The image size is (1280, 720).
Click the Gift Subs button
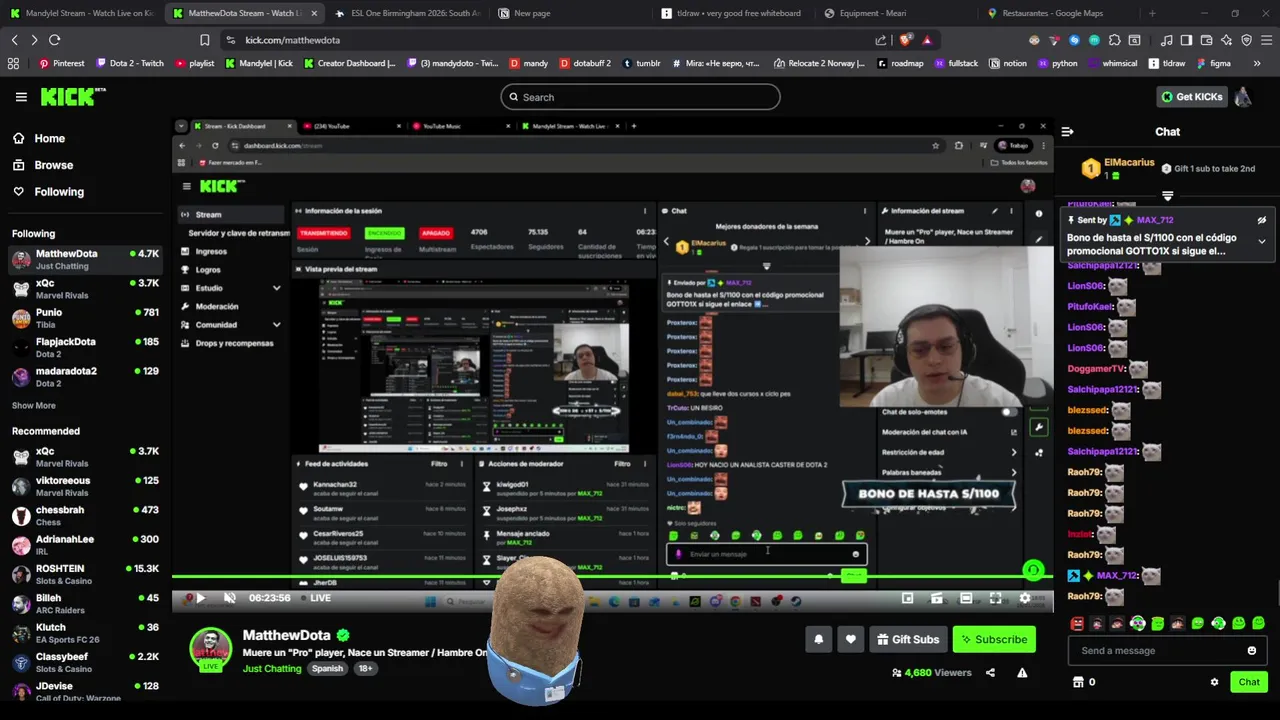point(908,640)
